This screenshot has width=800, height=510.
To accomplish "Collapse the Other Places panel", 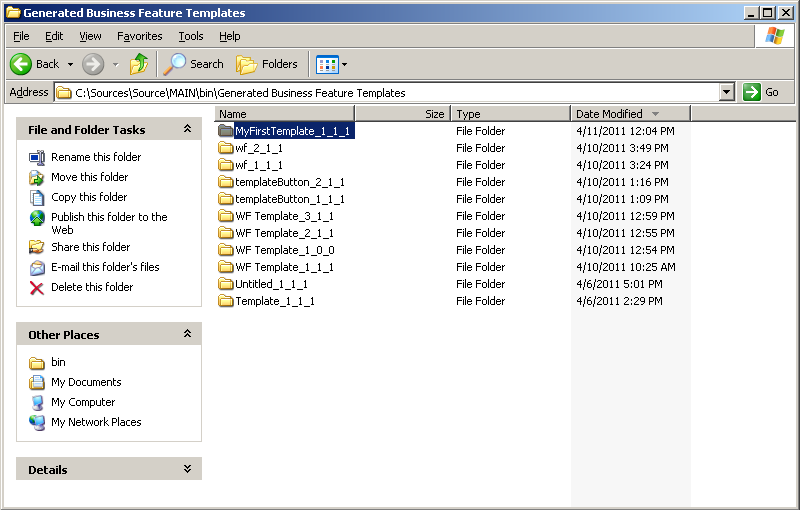I will click(187, 334).
